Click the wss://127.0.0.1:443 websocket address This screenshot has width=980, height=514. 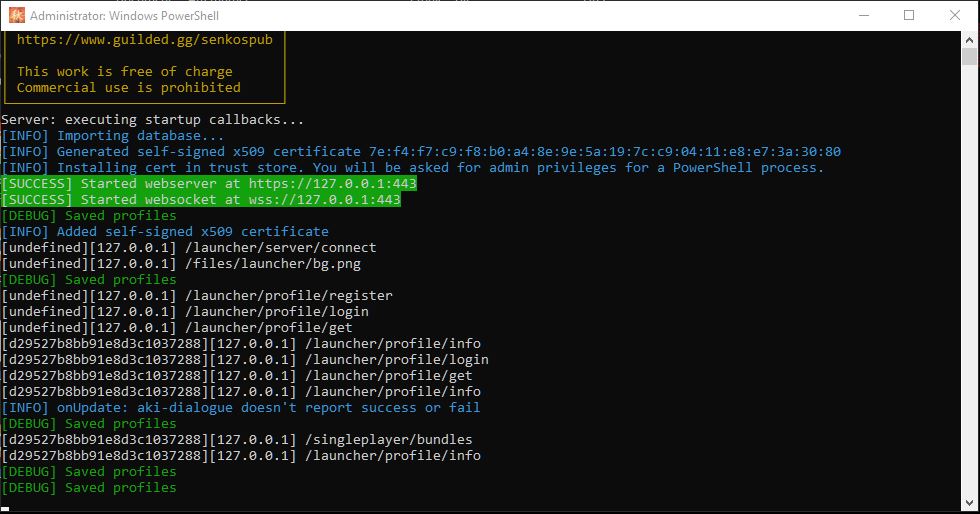pyautogui.click(x=324, y=199)
